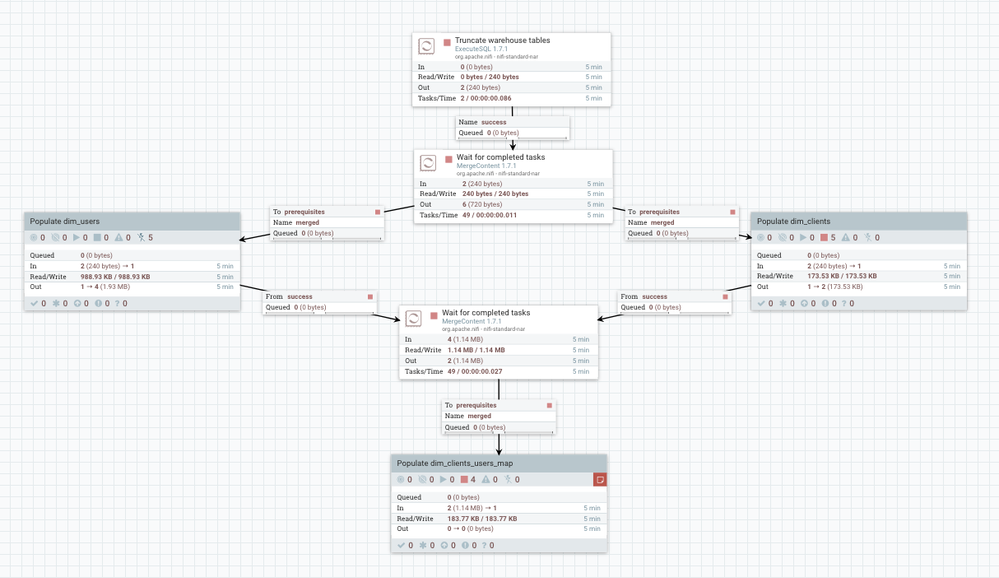This screenshot has width=999, height=578.
Task: Click the running count play icon in Populate dim_users
Action: click(76, 238)
